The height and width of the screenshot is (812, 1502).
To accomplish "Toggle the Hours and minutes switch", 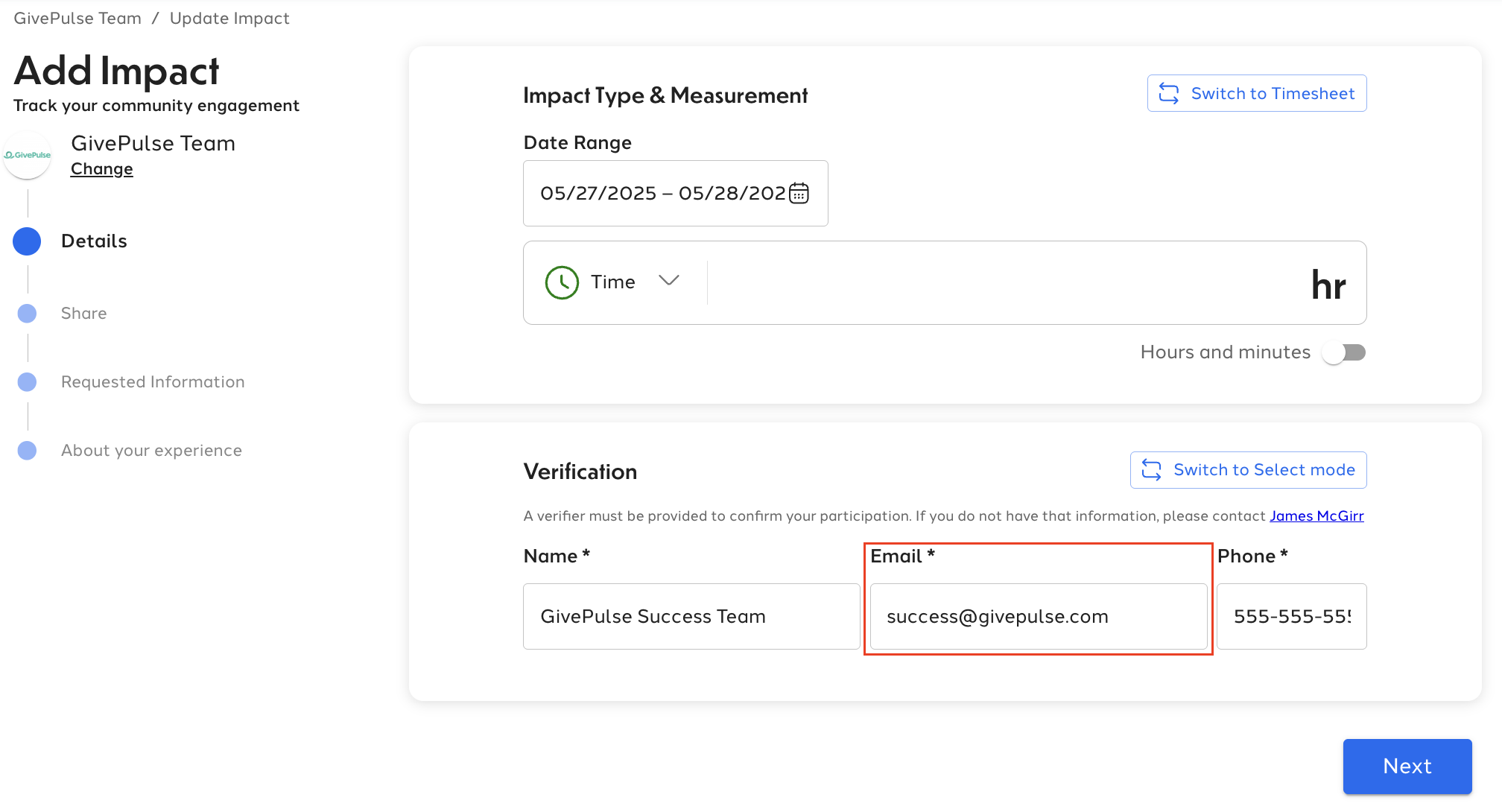I will [x=1343, y=352].
